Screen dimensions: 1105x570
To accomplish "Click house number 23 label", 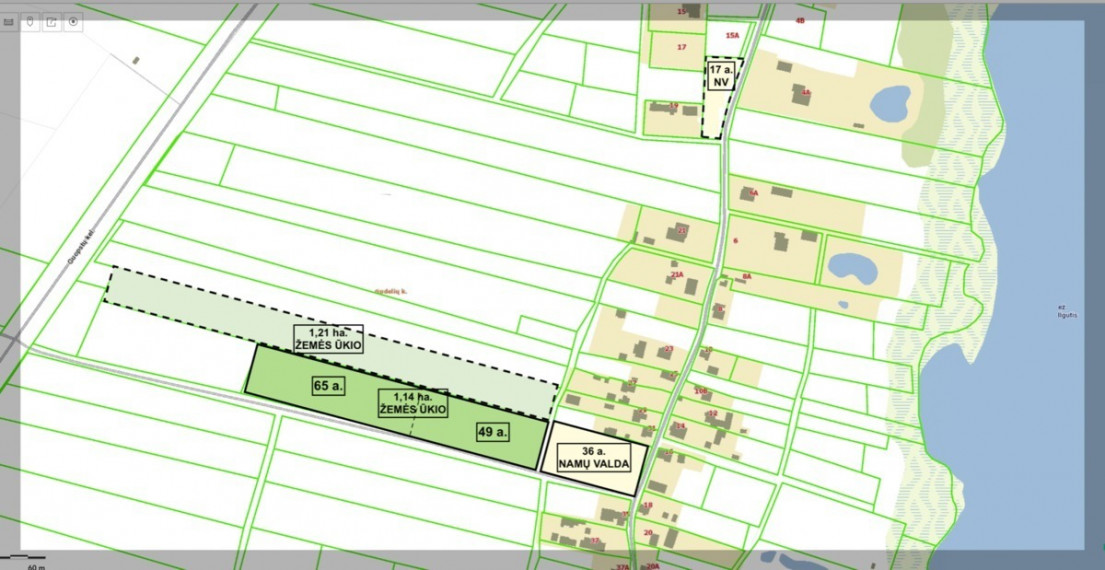I will (669, 349).
